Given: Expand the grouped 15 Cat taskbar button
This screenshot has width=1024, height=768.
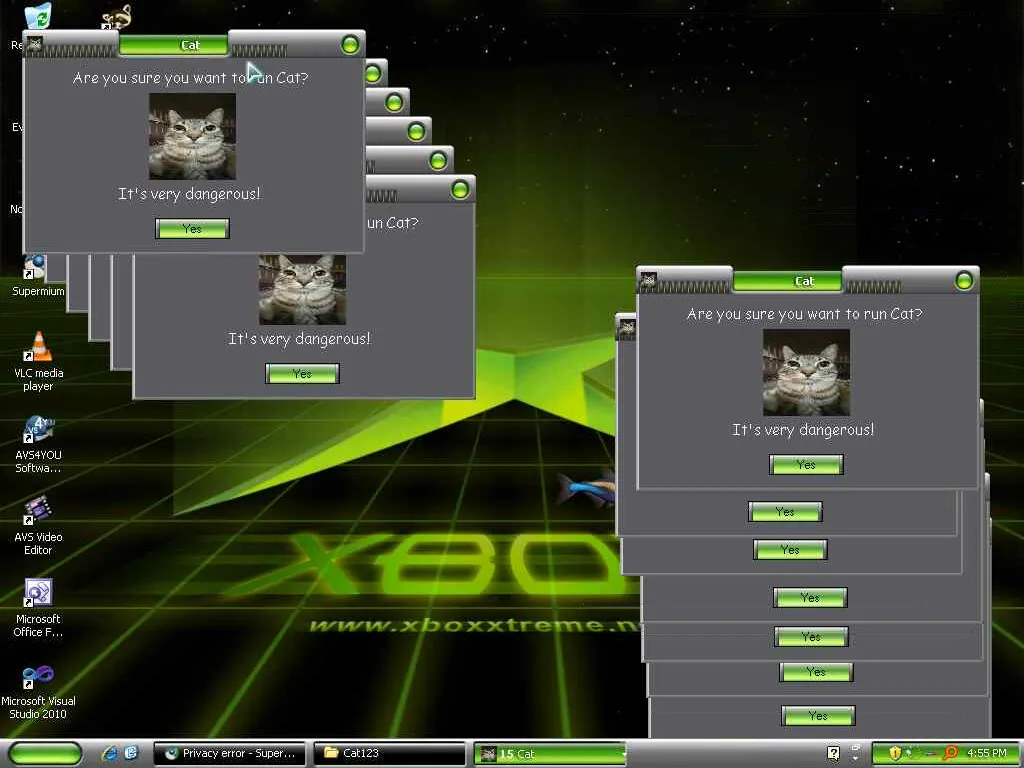Looking at the screenshot, I should point(550,754).
